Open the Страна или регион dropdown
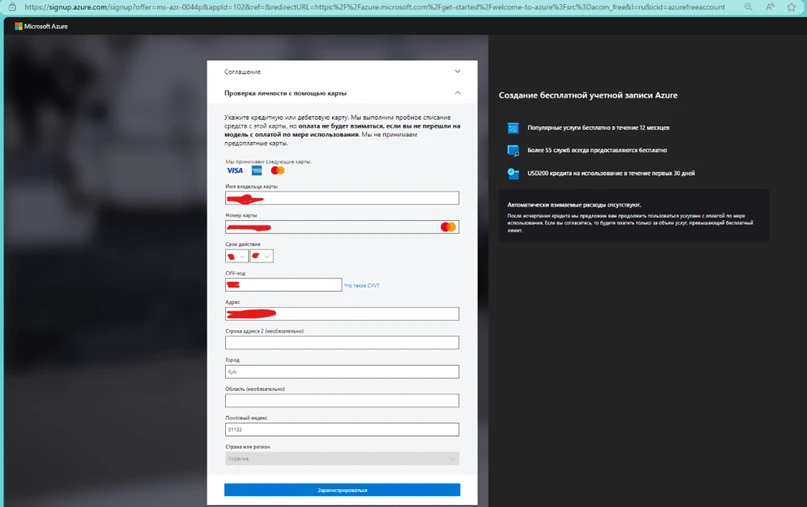The height and width of the screenshot is (507, 807). point(342,459)
